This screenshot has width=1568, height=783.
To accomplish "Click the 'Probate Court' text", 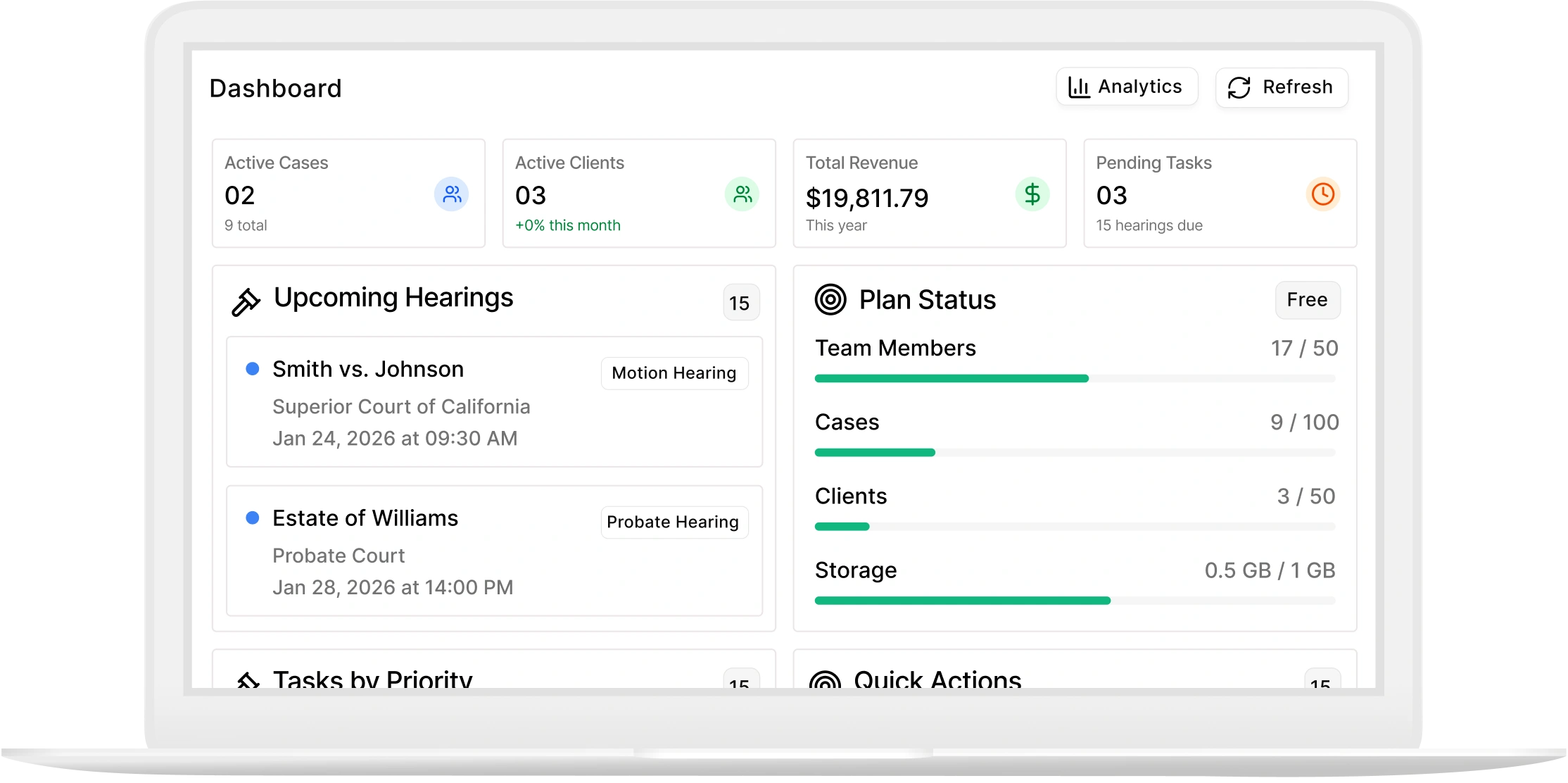I will click(339, 556).
